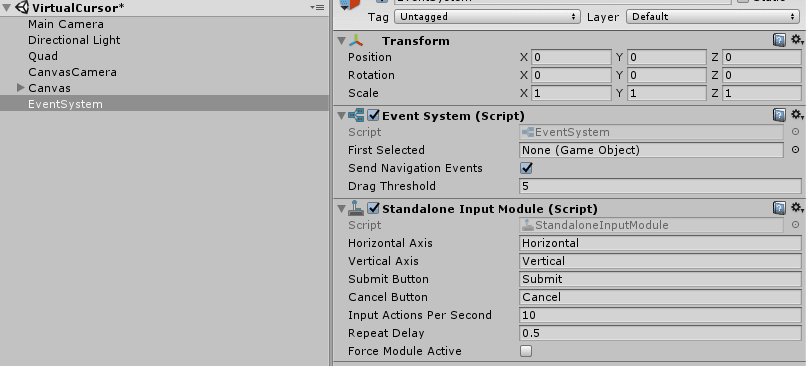Click the Transform axes icon
Viewport: 806px width, 366px height.
pos(356,41)
